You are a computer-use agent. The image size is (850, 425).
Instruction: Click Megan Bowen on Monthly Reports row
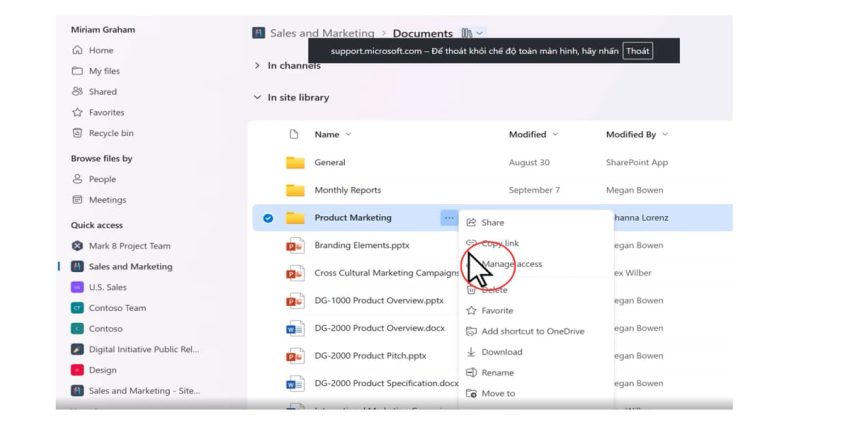[x=634, y=190]
